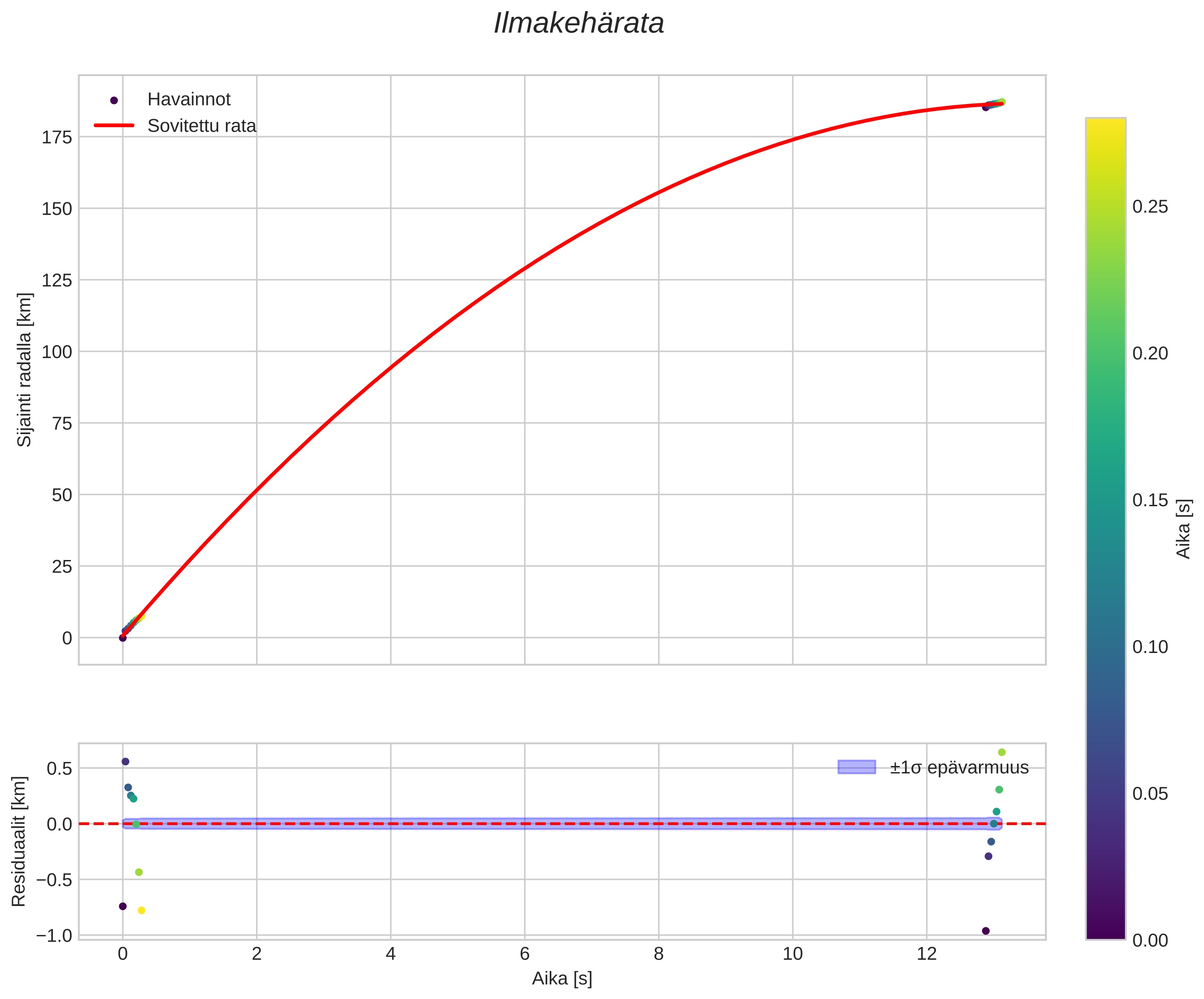The image size is (1204, 999).
Task: Click the lowest residual point near 13 s
Action: pos(986,931)
